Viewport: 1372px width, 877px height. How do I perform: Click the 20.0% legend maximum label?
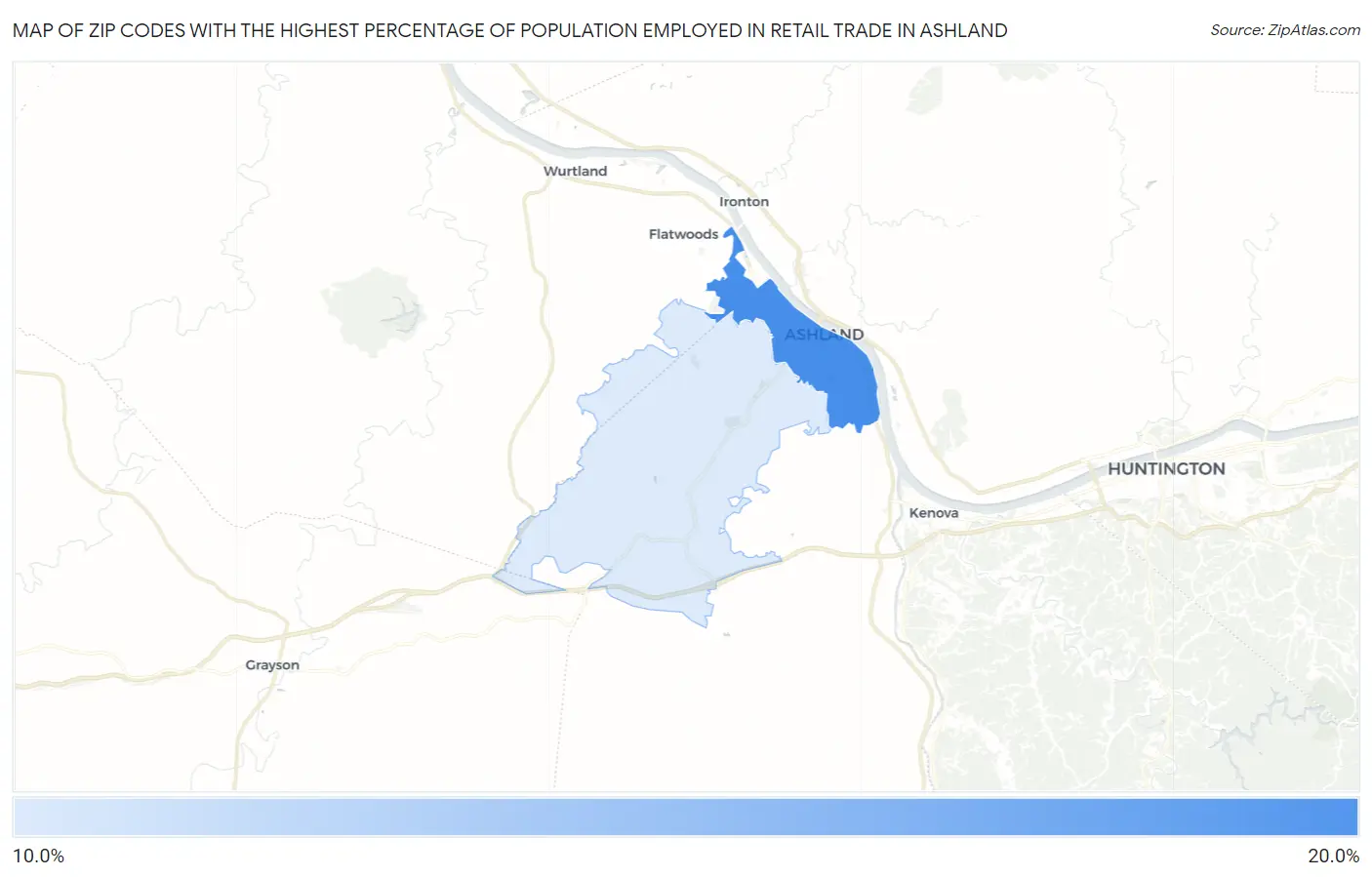(1333, 856)
